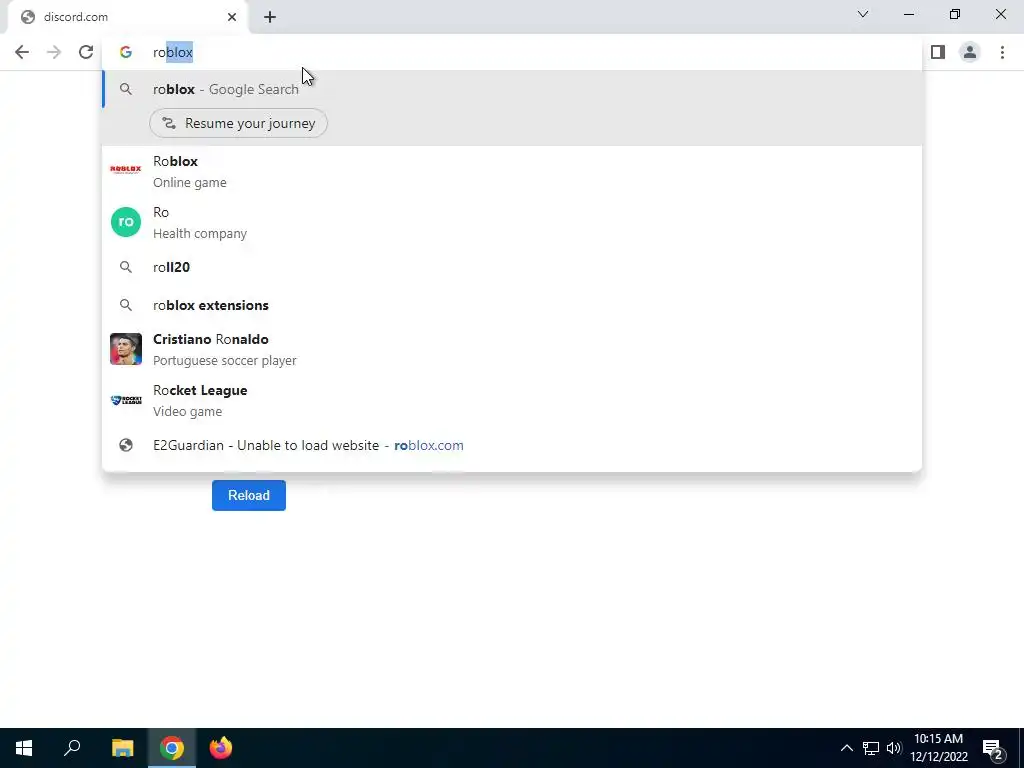Go back using the browser back arrow
Screen dimensions: 1024x768
tap(22, 52)
